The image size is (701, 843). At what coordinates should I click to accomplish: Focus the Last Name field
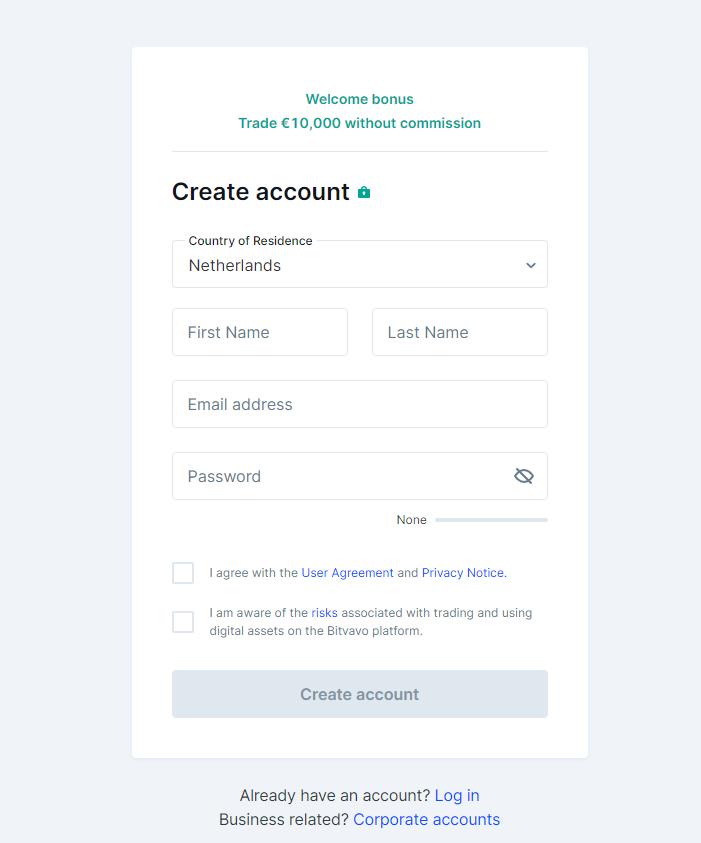coord(460,332)
